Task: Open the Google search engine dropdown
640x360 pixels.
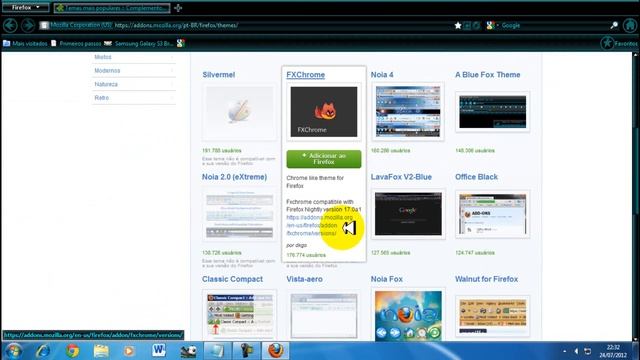Action: [x=492, y=25]
